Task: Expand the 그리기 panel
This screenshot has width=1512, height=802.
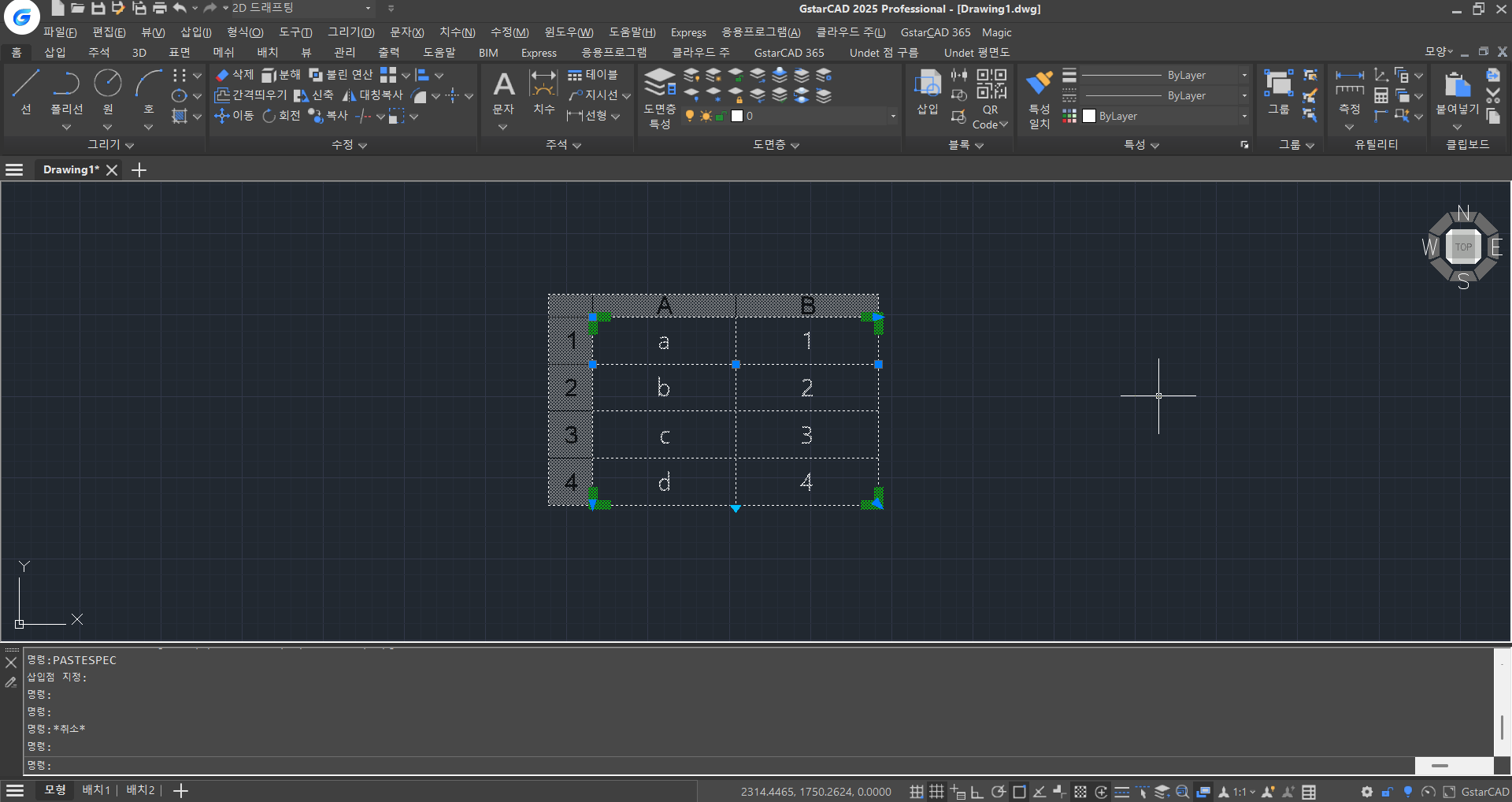Action: 110,145
